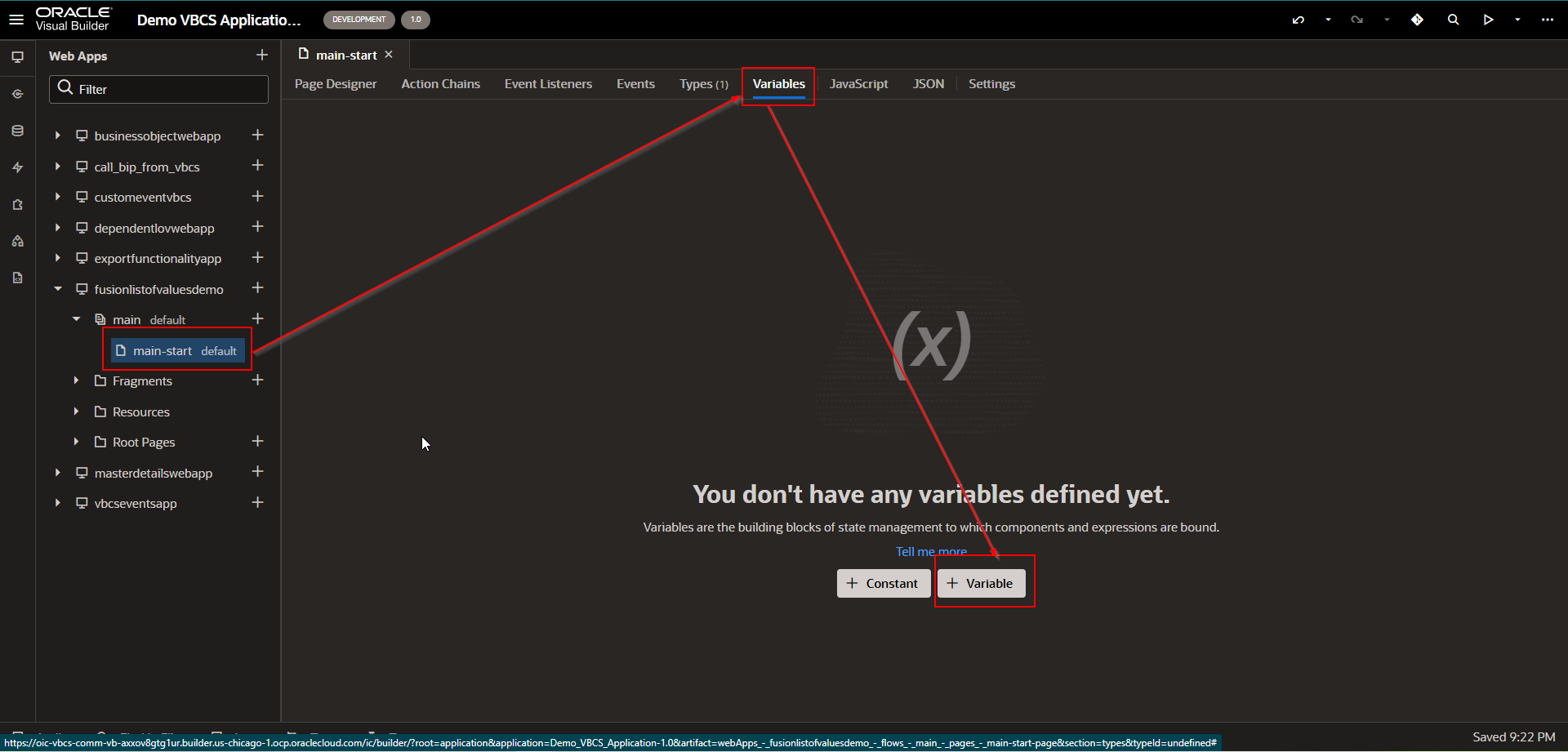Open Git diamond icon in header

click(x=1417, y=20)
